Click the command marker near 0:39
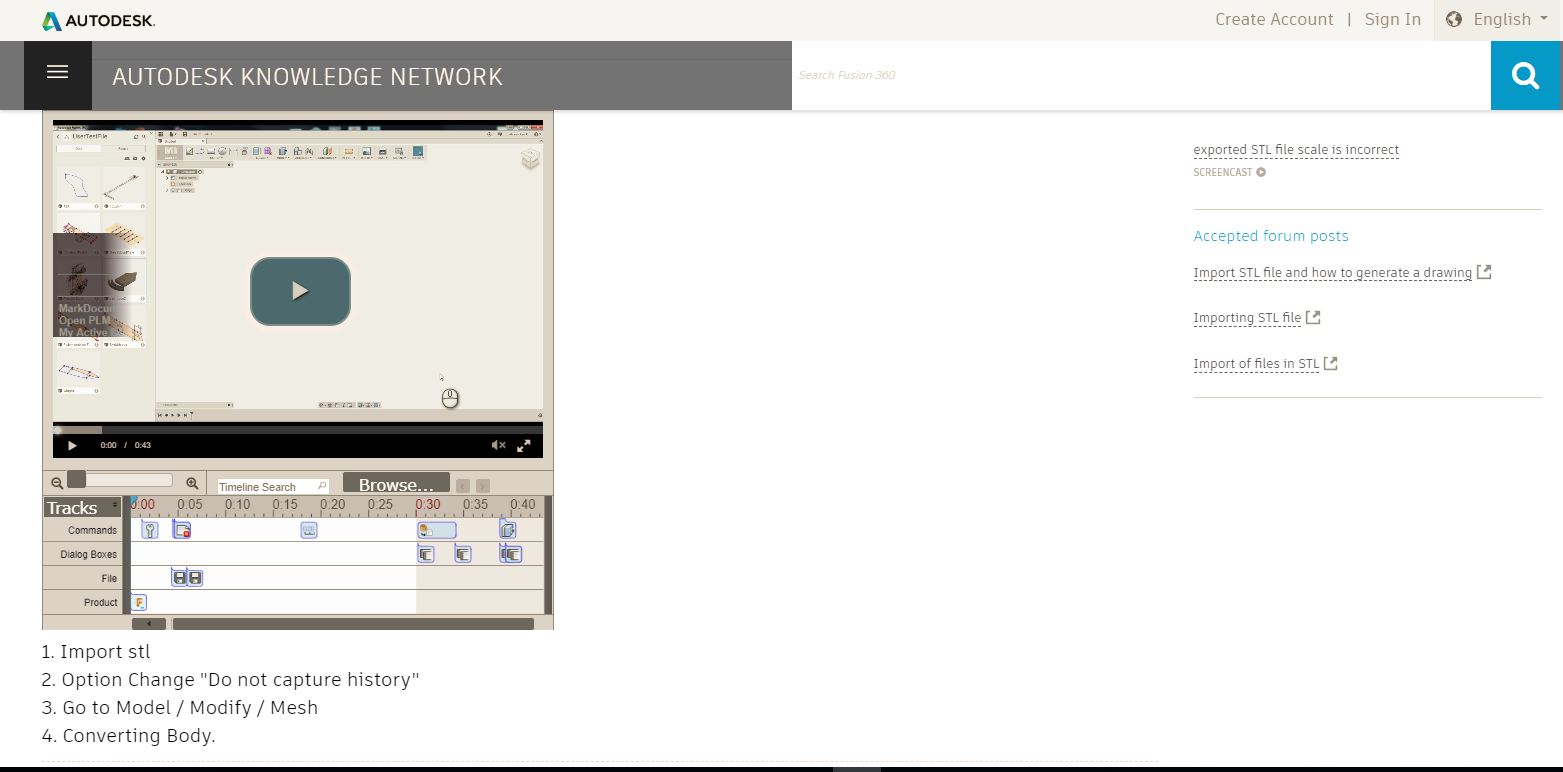Viewport: 1563px width, 772px height. point(508,530)
